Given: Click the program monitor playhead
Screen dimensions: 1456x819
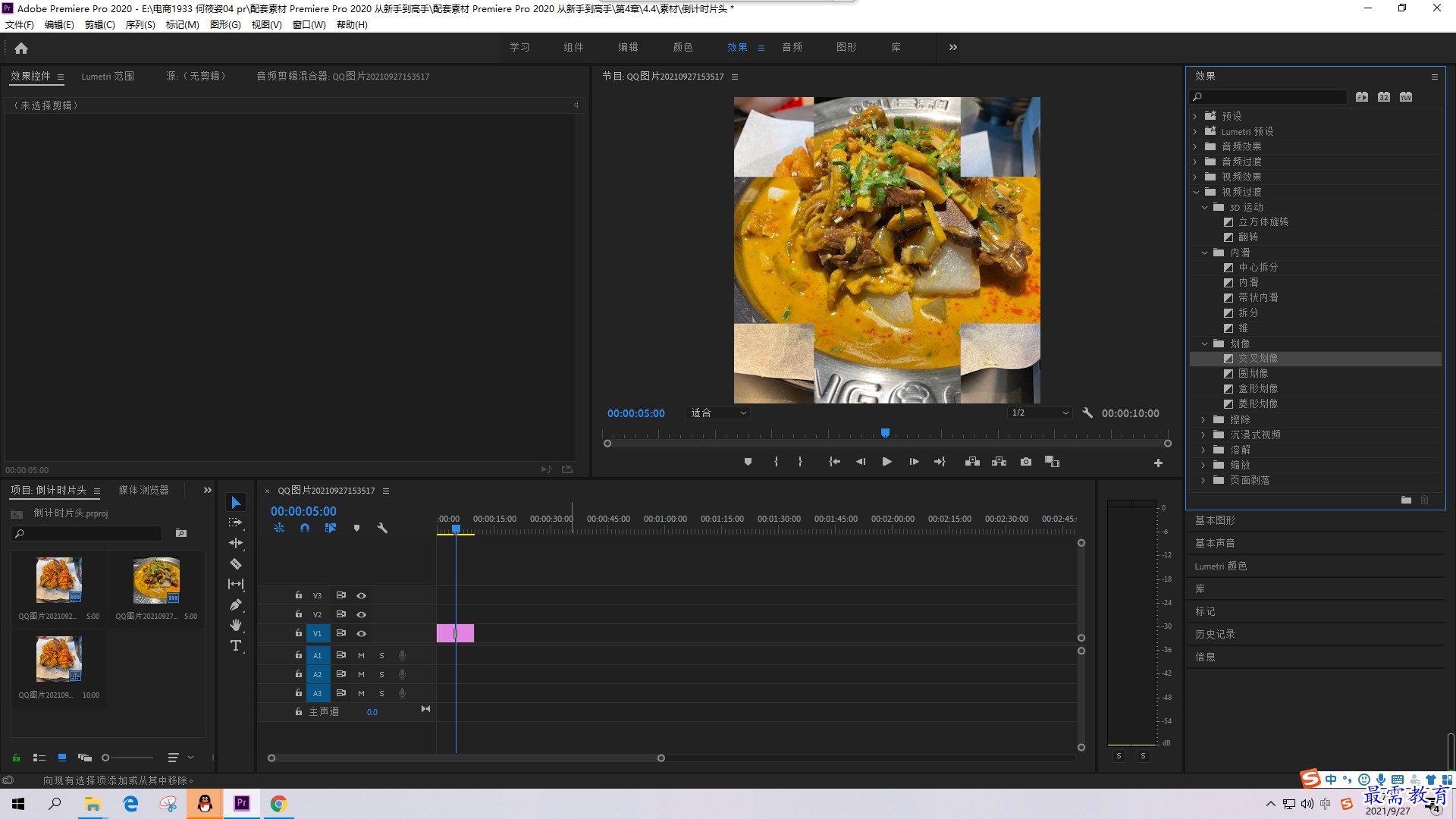Looking at the screenshot, I should 885,433.
